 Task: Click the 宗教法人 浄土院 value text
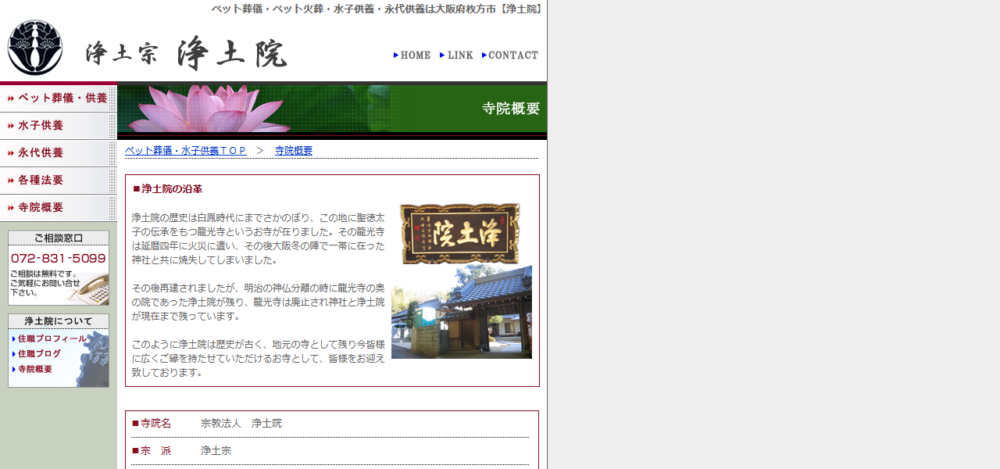pos(241,423)
